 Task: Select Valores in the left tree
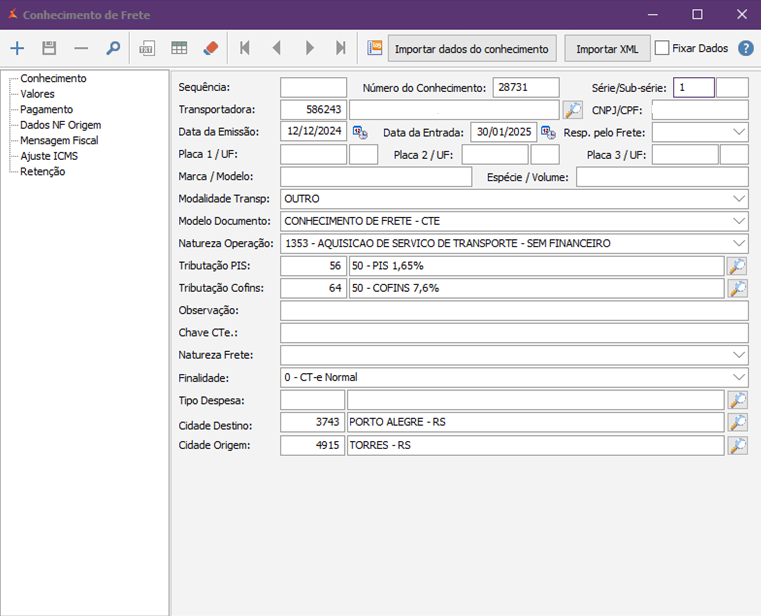pyautogui.click(x=37, y=94)
